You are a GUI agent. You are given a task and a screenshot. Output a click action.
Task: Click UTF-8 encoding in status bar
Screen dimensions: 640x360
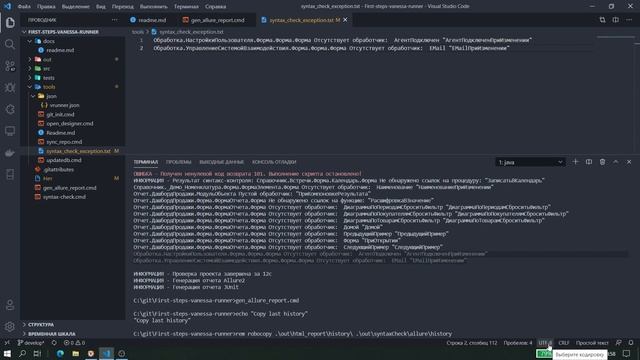pos(545,343)
